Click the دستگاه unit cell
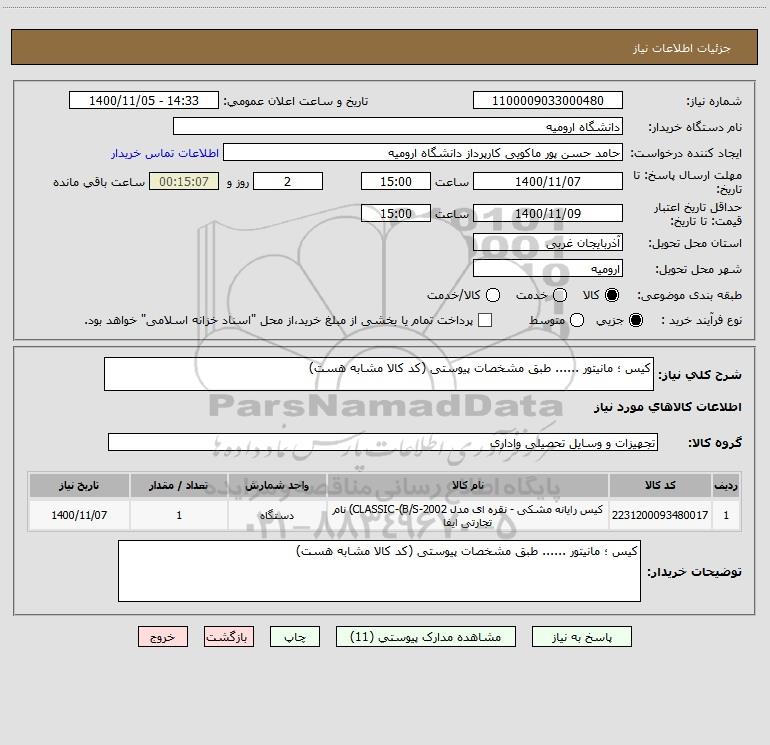The height and width of the screenshot is (745, 770). (277, 515)
